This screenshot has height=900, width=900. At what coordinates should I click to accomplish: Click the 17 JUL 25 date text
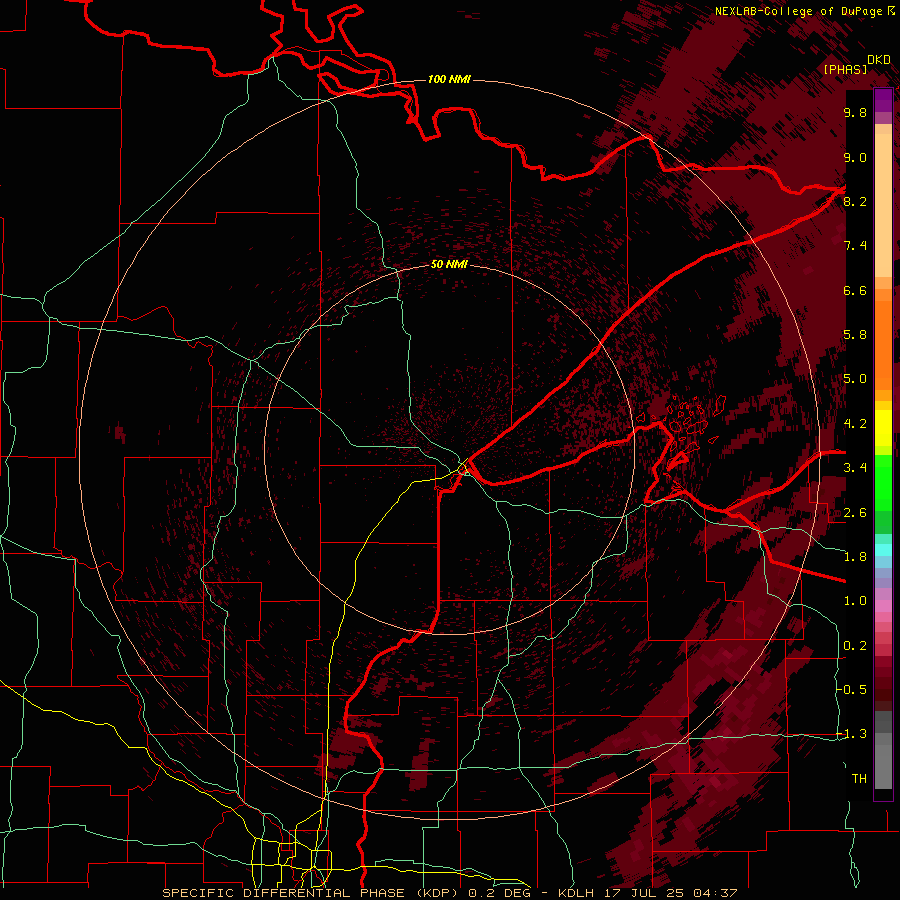click(x=646, y=893)
